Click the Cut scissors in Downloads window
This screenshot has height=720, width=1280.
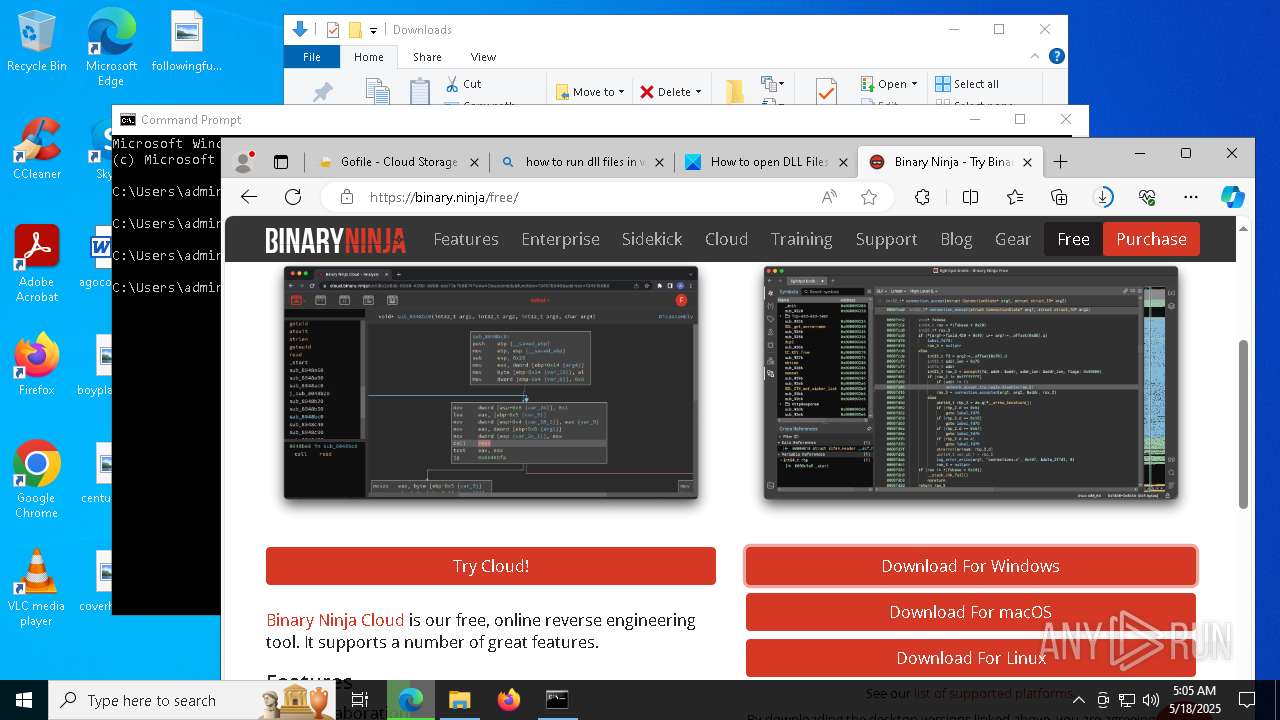[462, 84]
